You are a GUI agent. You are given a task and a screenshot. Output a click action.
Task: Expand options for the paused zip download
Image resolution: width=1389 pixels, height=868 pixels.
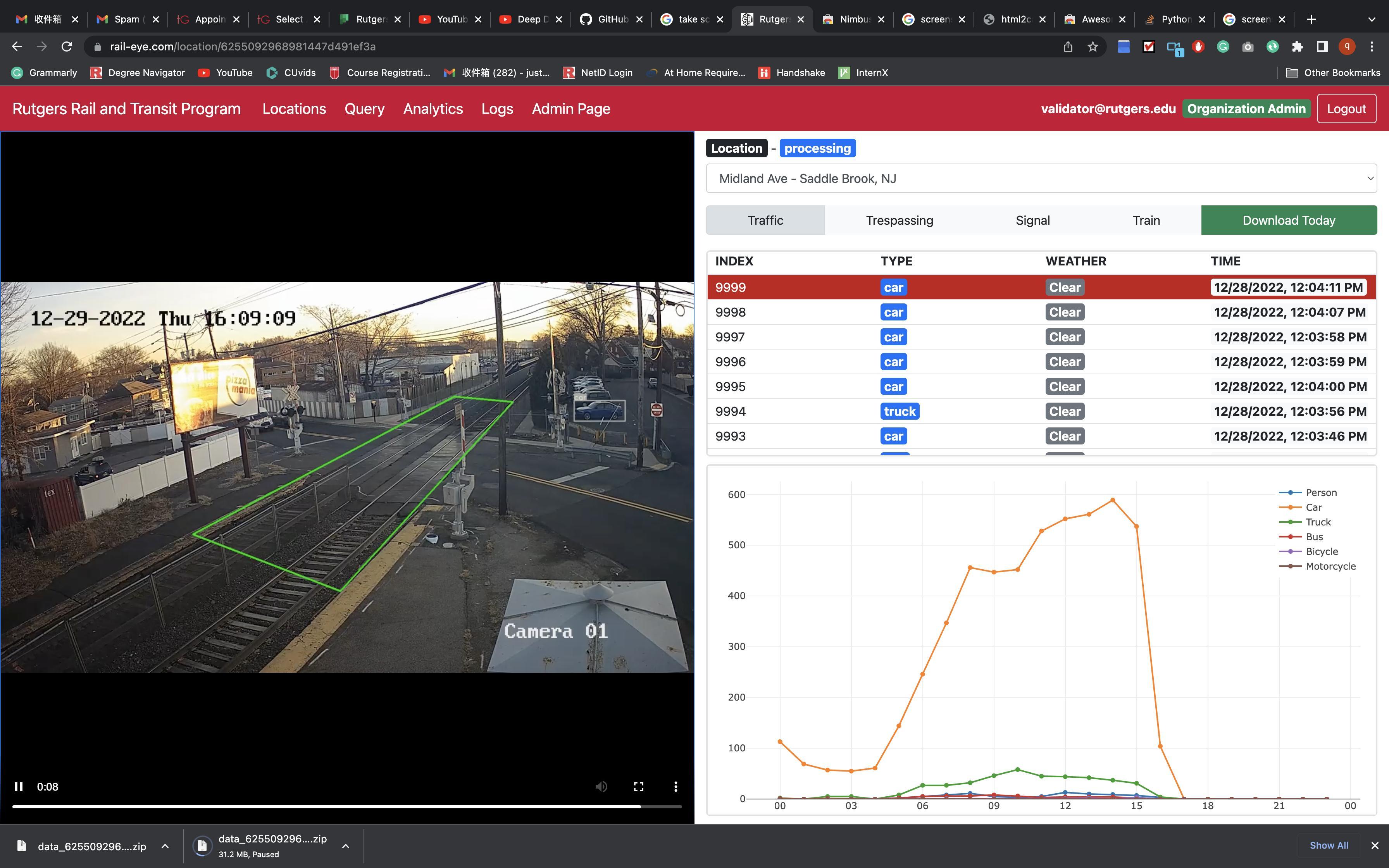[346, 846]
